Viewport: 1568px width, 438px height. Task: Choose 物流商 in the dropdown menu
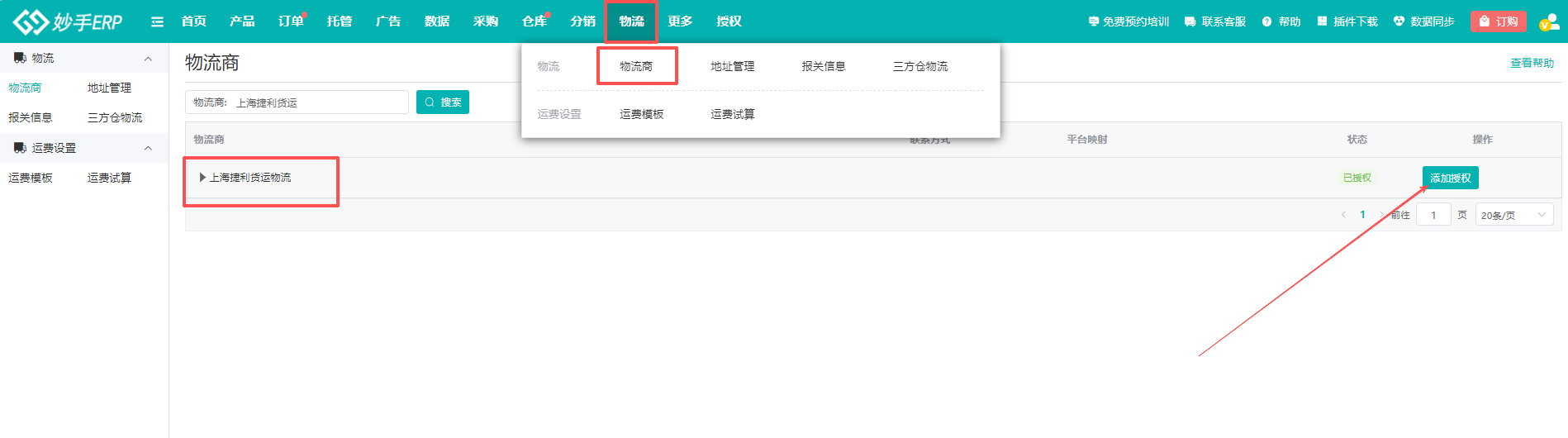(x=636, y=66)
